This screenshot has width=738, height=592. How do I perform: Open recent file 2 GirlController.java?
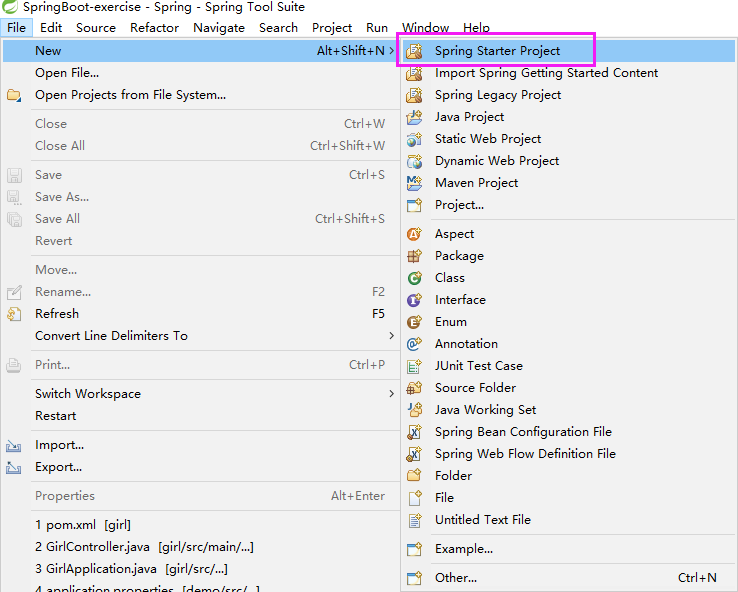point(201,547)
